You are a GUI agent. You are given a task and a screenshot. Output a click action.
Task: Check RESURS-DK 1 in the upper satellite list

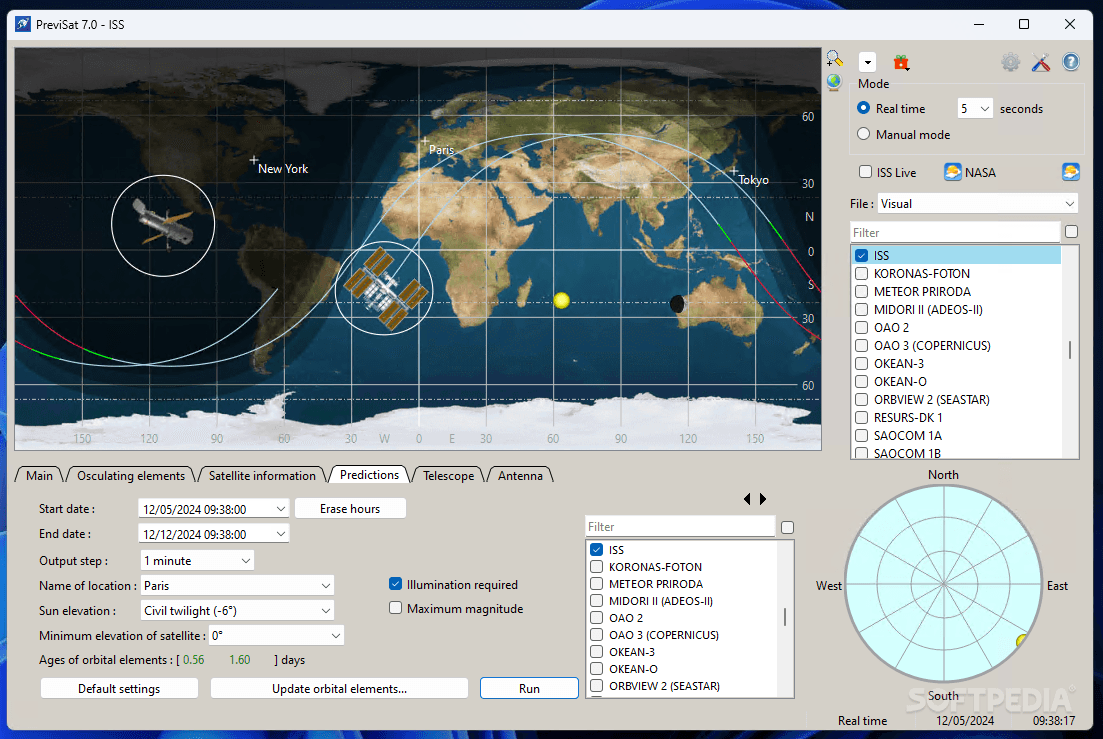[x=862, y=418]
